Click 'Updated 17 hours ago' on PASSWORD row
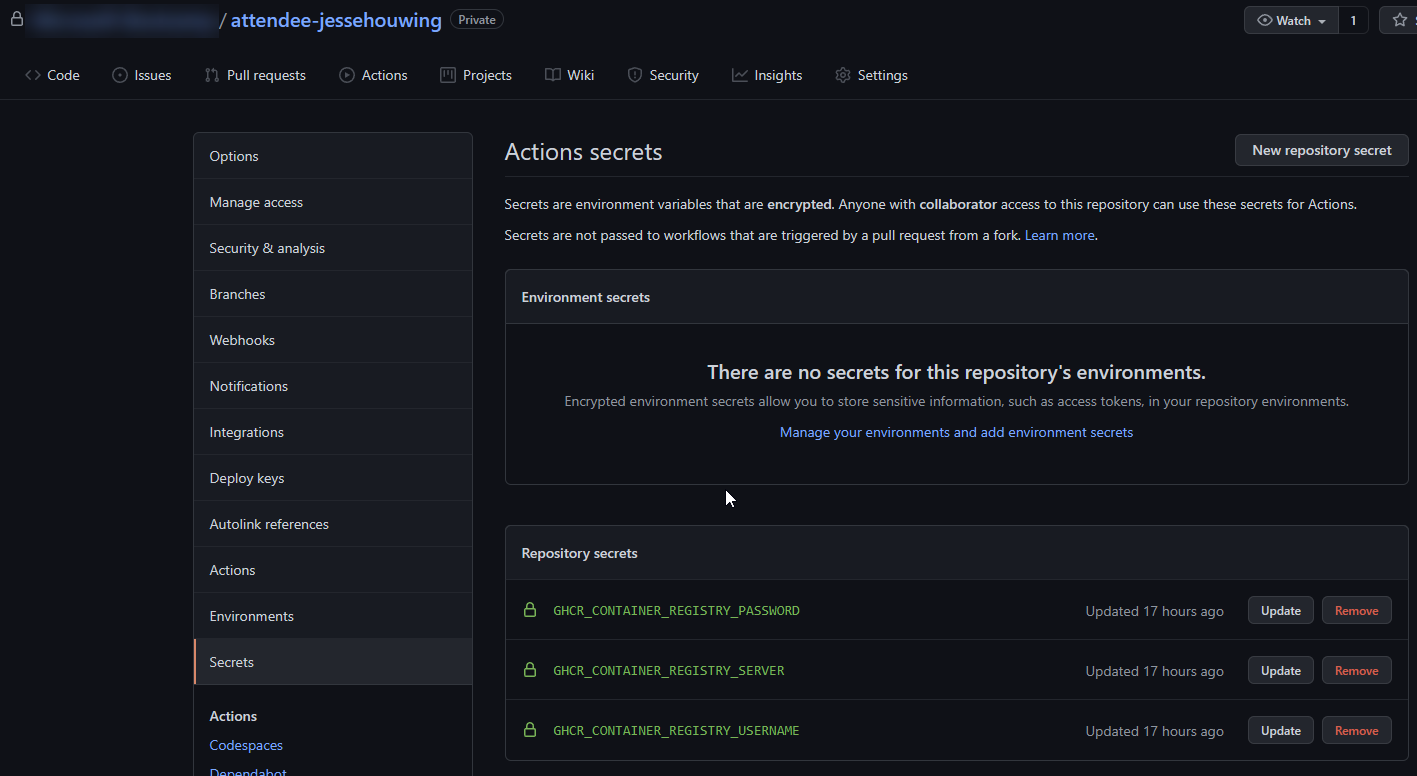This screenshot has height=776, width=1417. 1155,611
